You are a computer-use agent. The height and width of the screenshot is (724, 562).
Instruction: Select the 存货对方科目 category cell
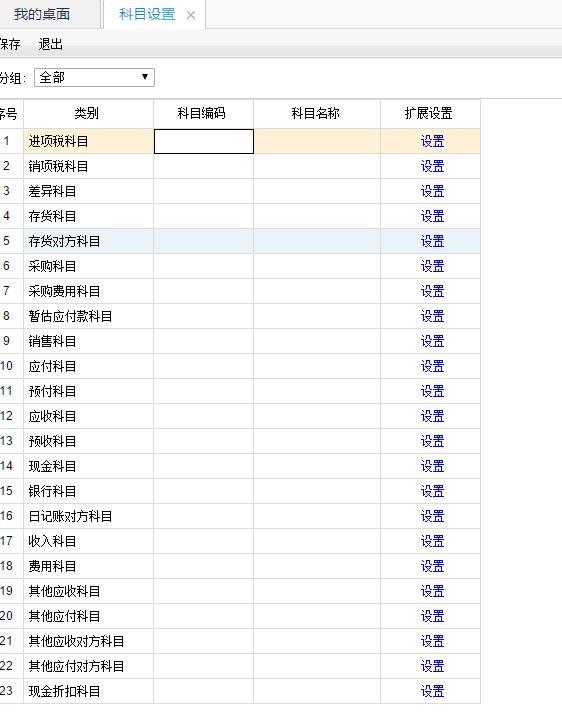pos(88,241)
